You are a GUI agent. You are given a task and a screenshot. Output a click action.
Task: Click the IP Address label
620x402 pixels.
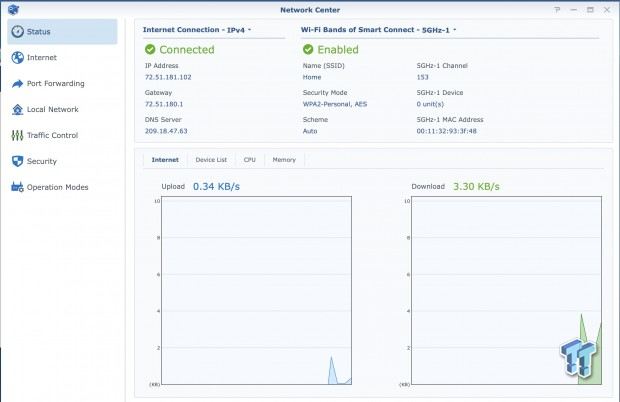coord(161,66)
